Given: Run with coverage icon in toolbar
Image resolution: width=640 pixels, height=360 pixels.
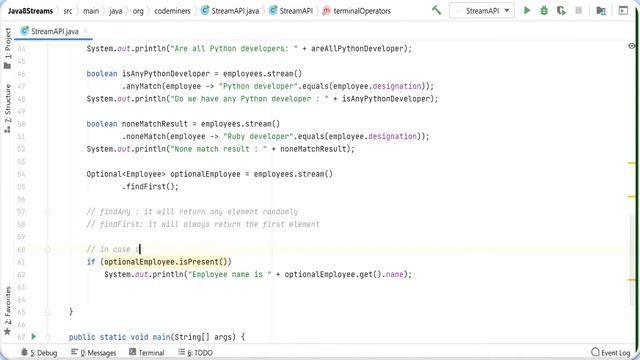Looking at the screenshot, I should [561, 11].
